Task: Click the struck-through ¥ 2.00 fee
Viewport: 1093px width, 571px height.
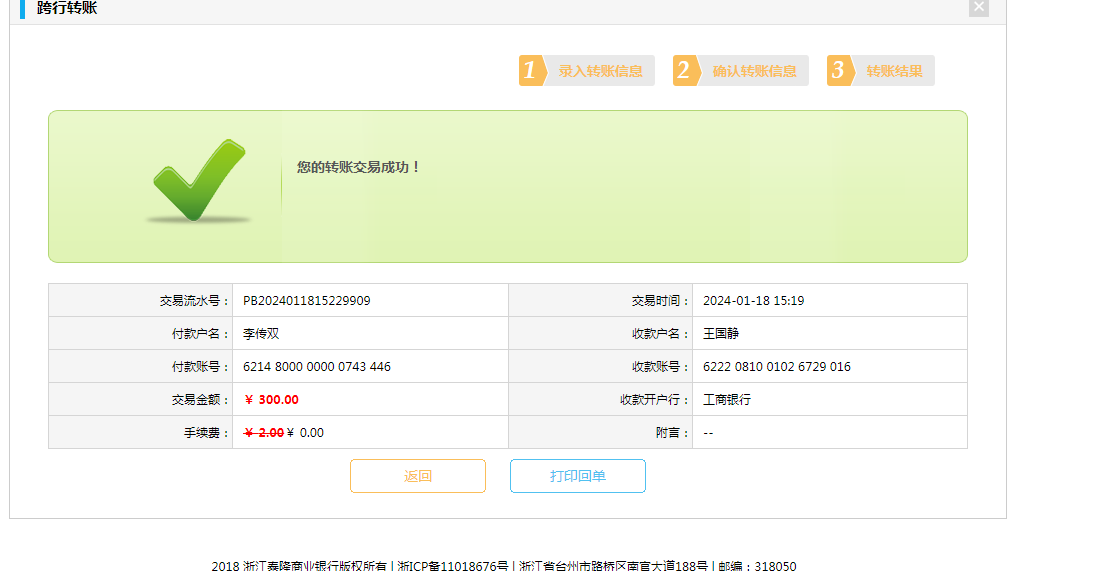Action: click(x=264, y=432)
